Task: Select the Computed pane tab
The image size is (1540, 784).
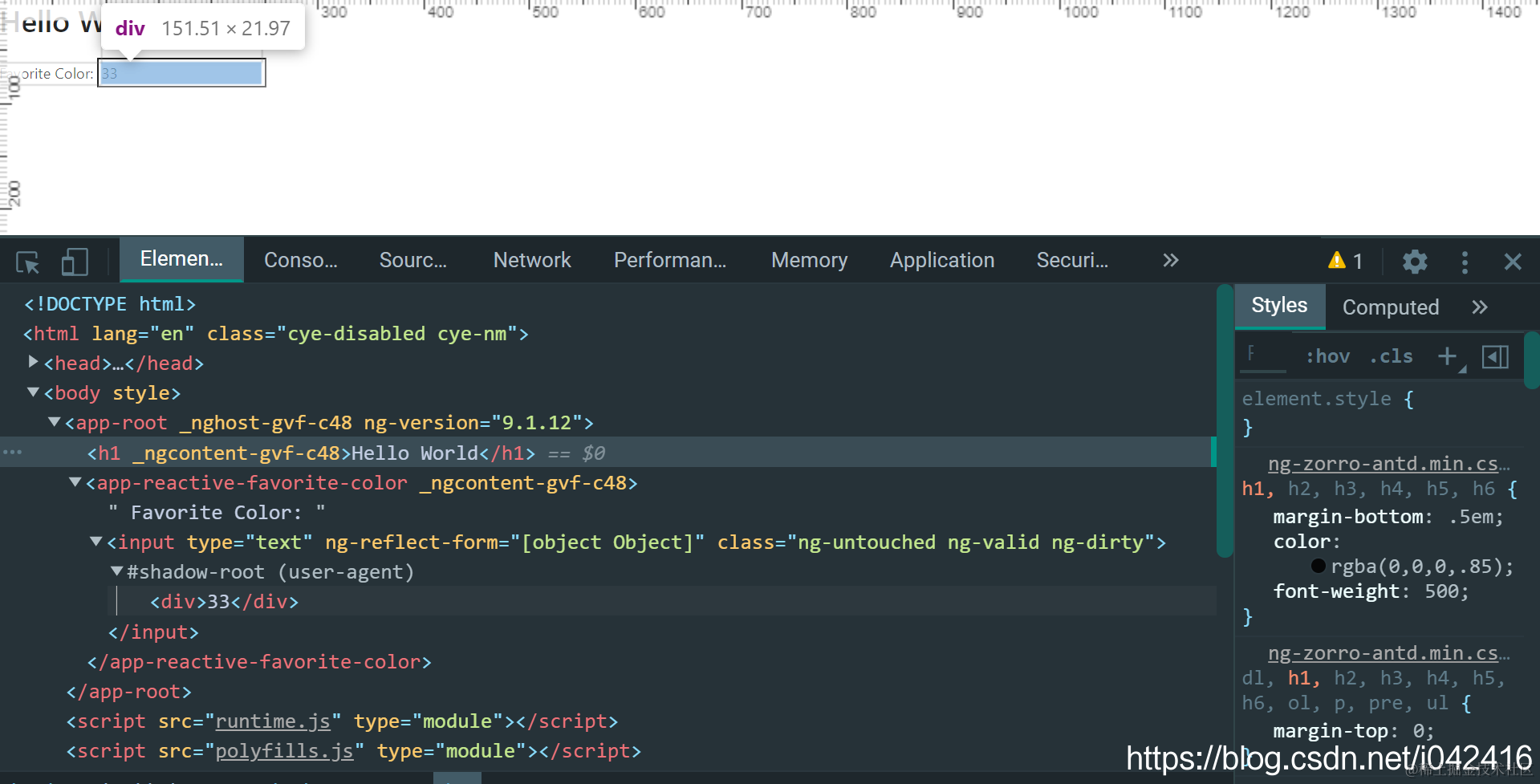Action: coord(1391,307)
